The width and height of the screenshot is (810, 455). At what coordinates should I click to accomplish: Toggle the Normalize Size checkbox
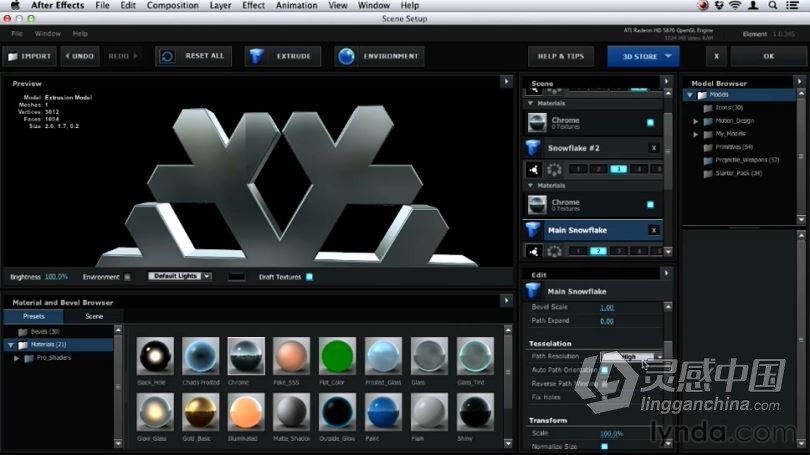pos(603,446)
